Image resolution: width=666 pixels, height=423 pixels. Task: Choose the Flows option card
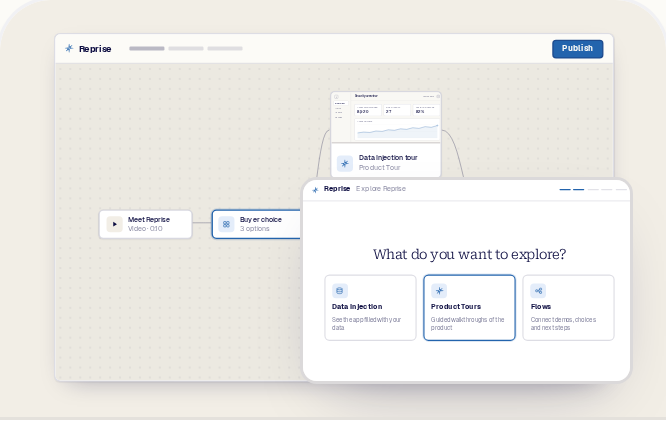[x=568, y=307]
